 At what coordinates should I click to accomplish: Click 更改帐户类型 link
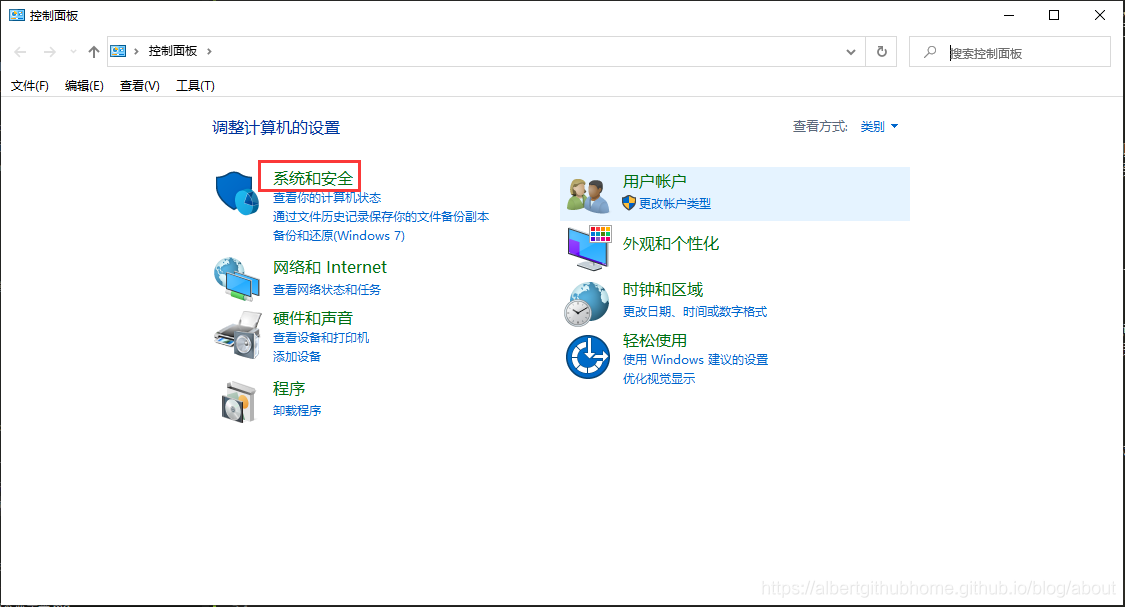coord(674,204)
